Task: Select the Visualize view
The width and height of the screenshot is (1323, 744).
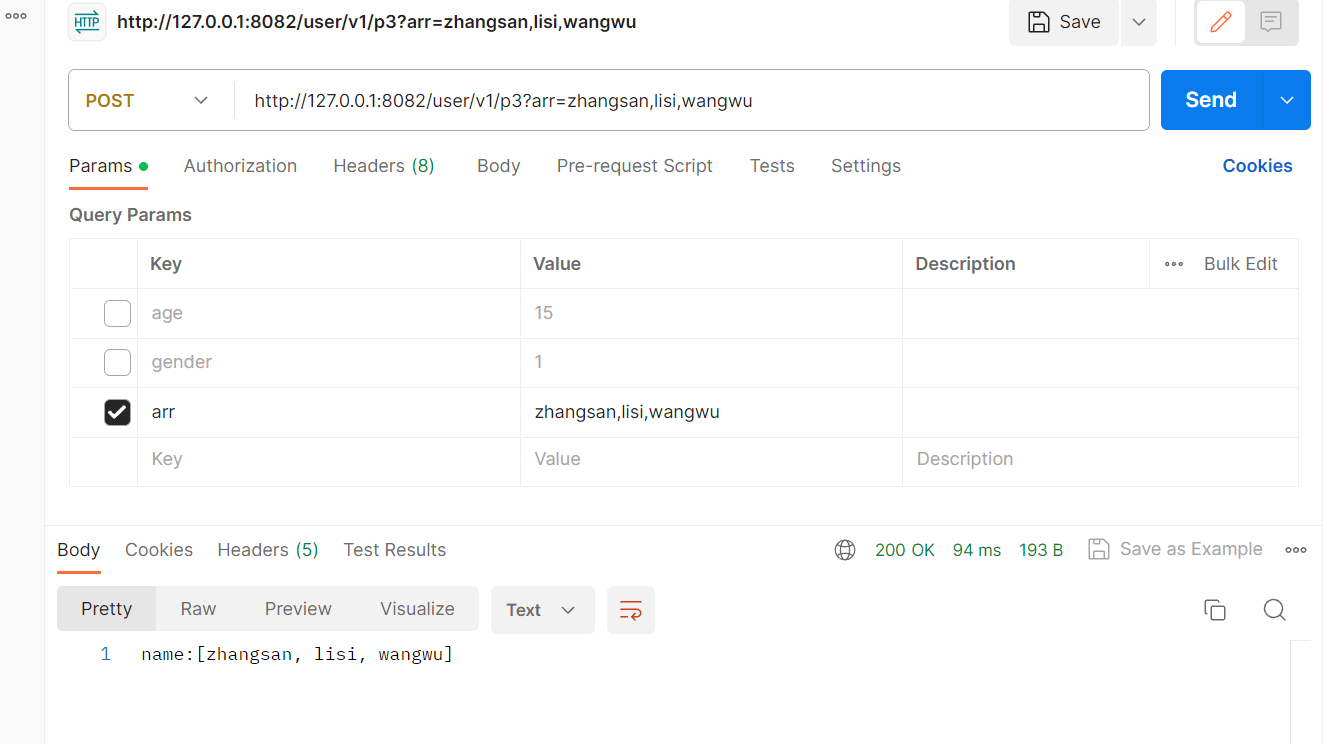Action: pyautogui.click(x=417, y=609)
